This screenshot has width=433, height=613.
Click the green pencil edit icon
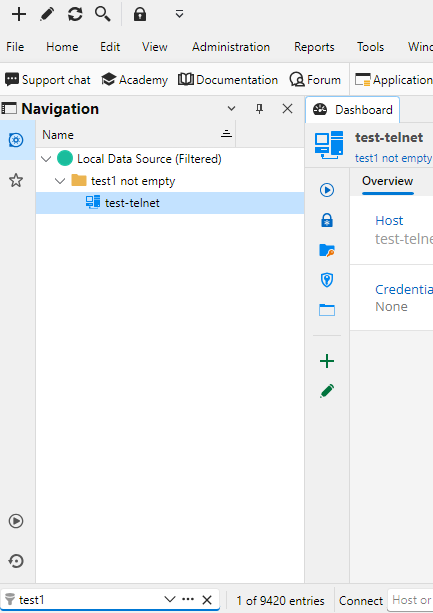[327, 391]
